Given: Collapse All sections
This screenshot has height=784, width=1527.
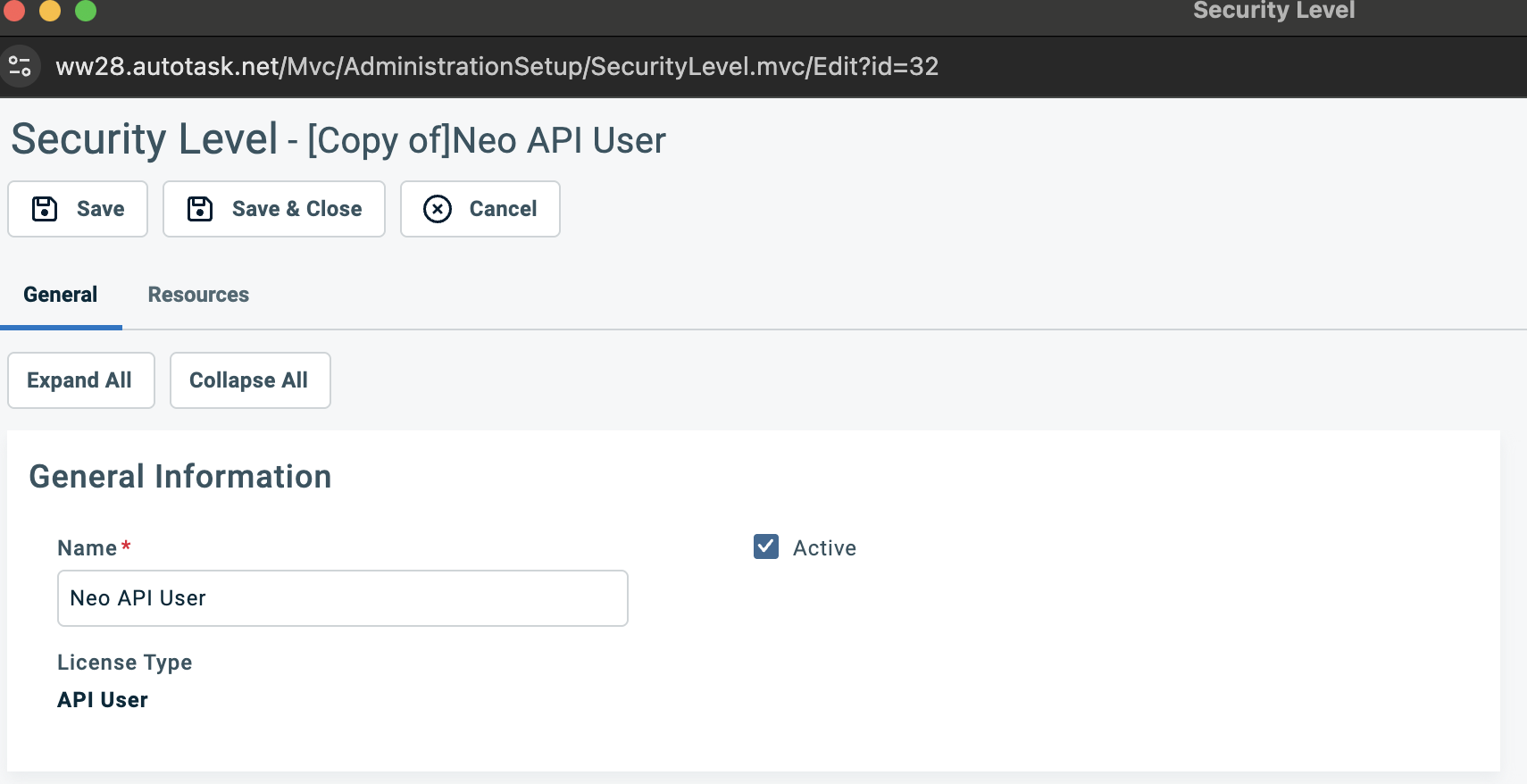Looking at the screenshot, I should pyautogui.click(x=250, y=380).
